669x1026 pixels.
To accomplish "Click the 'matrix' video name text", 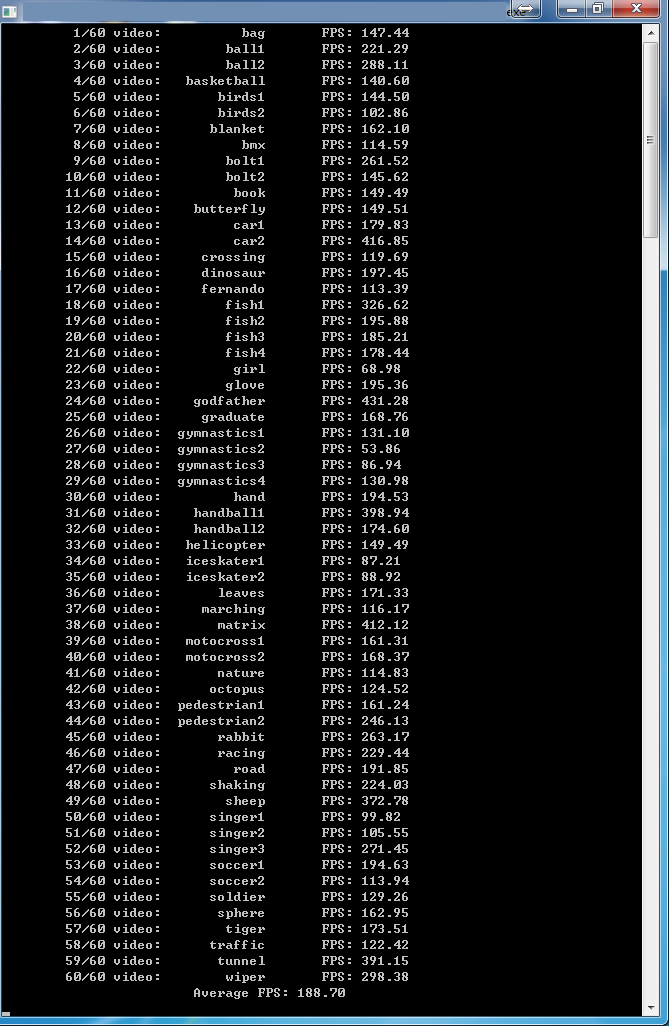I will [241, 625].
